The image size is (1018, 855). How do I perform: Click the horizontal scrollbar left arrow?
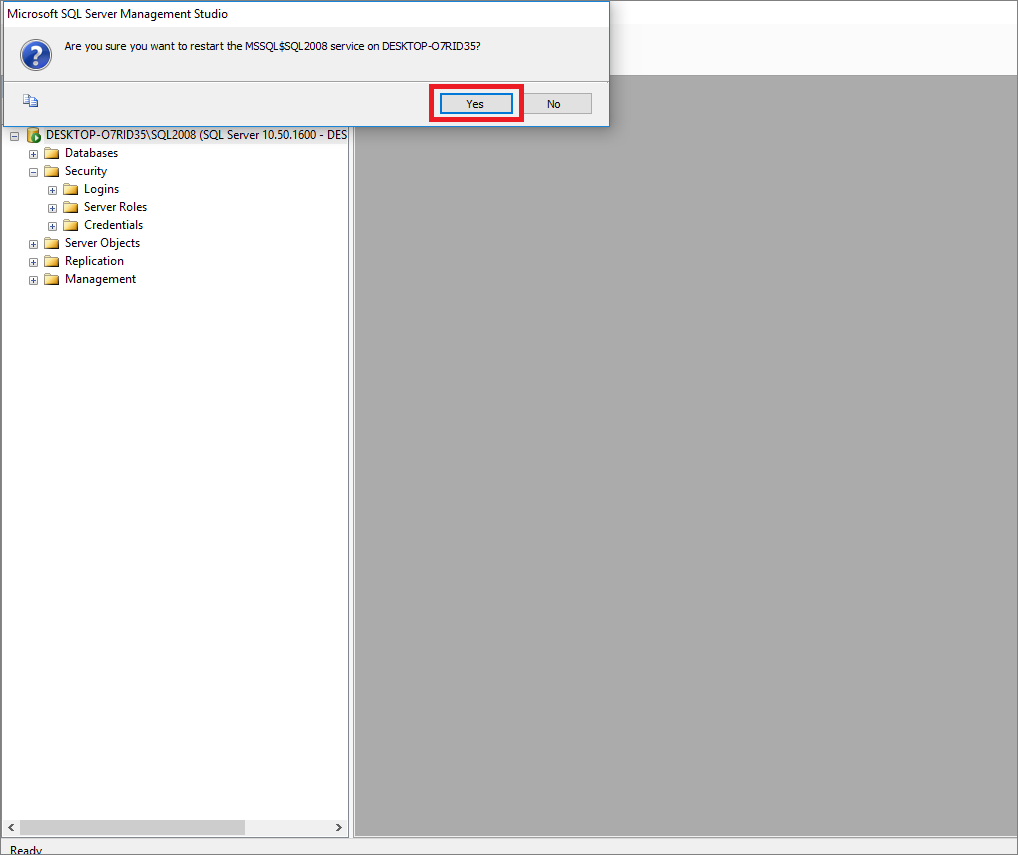point(11,827)
